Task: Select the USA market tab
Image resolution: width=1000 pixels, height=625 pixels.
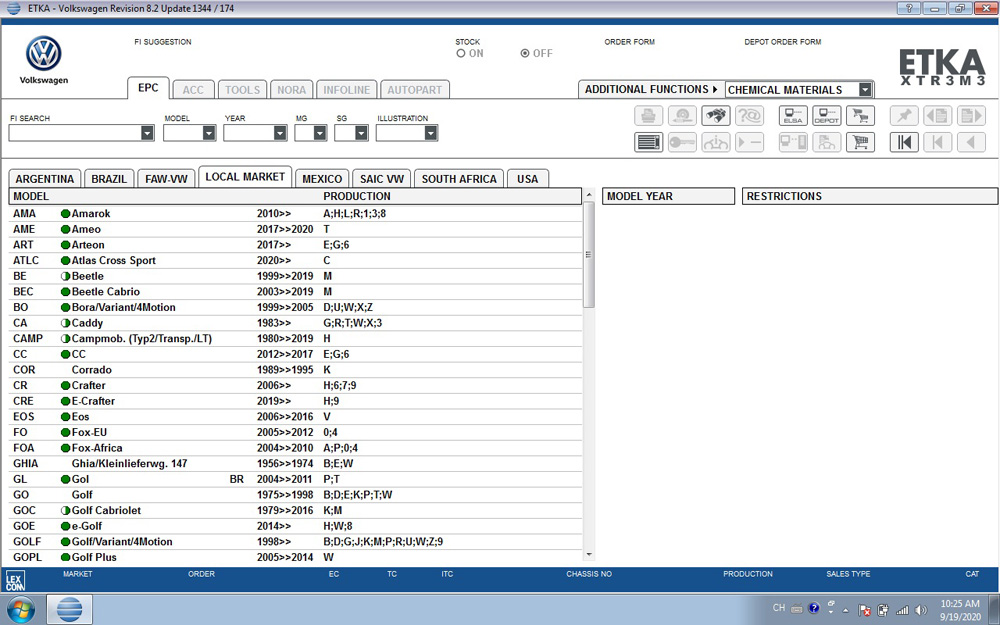Action: tap(527, 179)
